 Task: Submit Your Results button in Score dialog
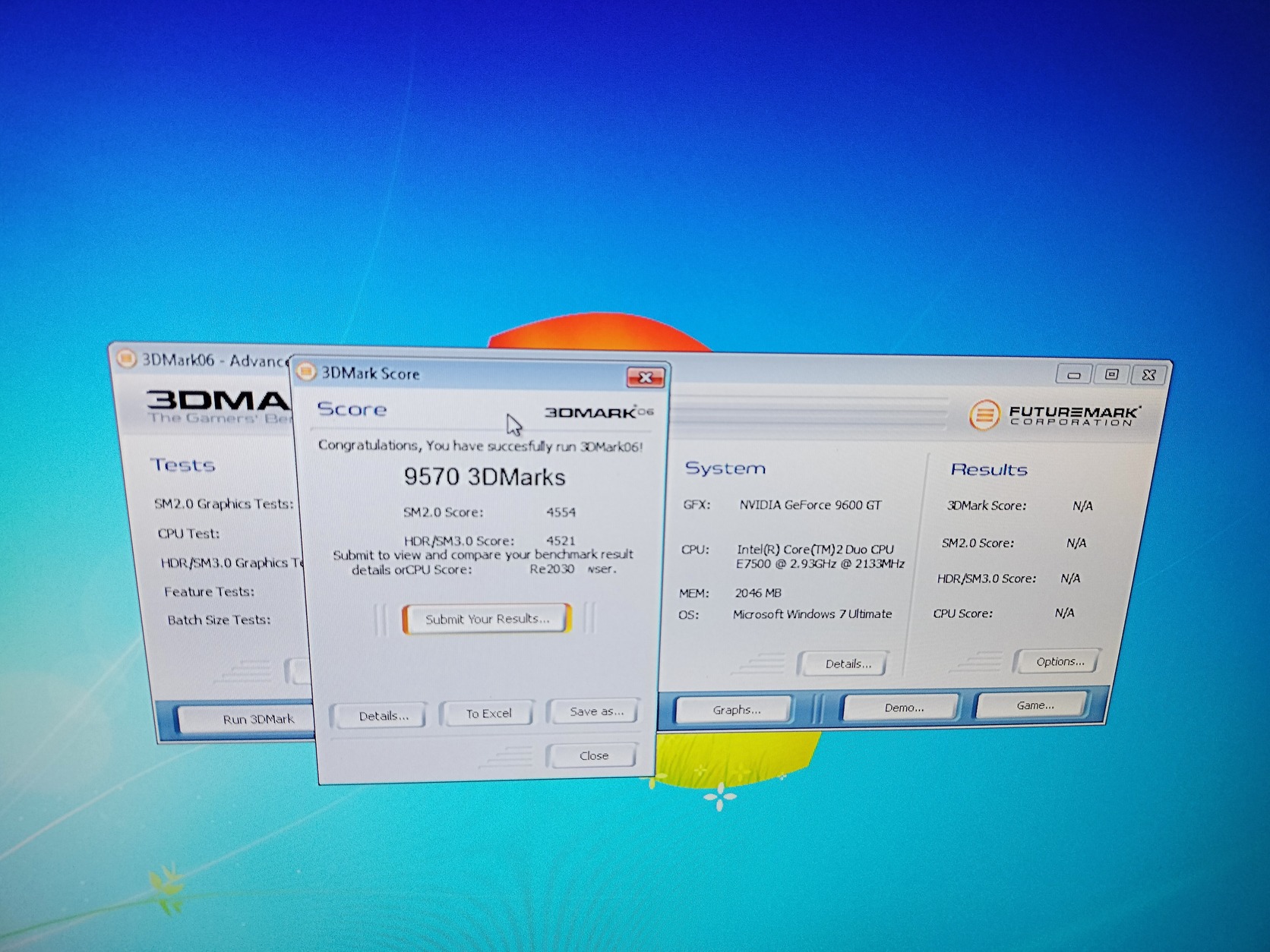coord(487,619)
